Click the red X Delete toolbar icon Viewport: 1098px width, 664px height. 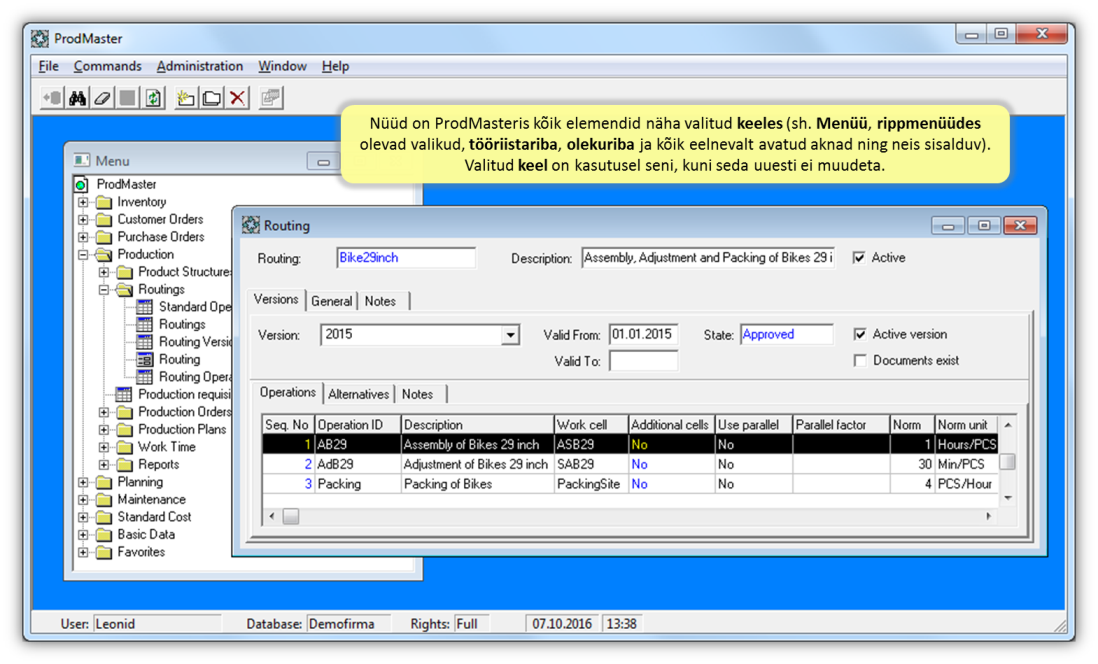(237, 98)
